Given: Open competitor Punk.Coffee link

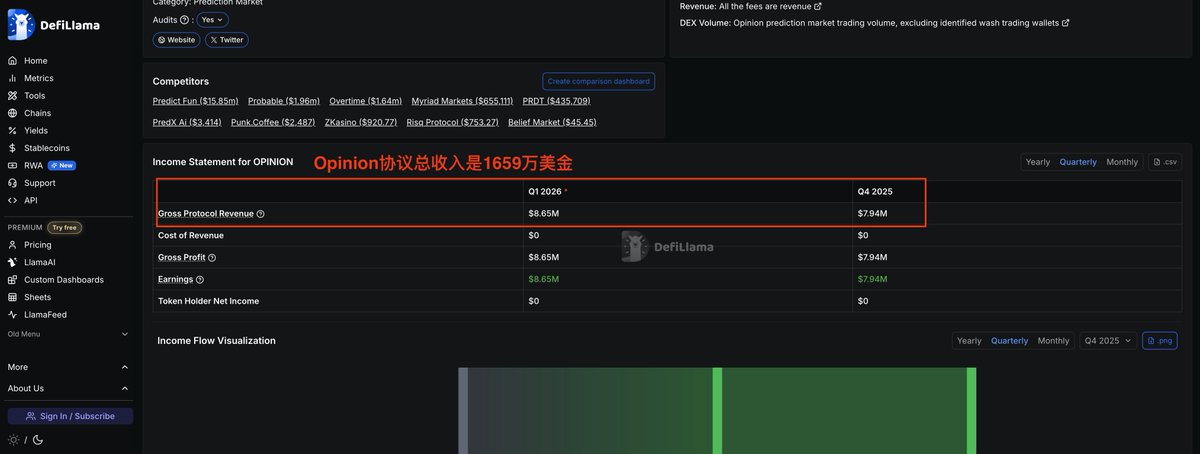Looking at the screenshot, I should (x=273, y=122).
